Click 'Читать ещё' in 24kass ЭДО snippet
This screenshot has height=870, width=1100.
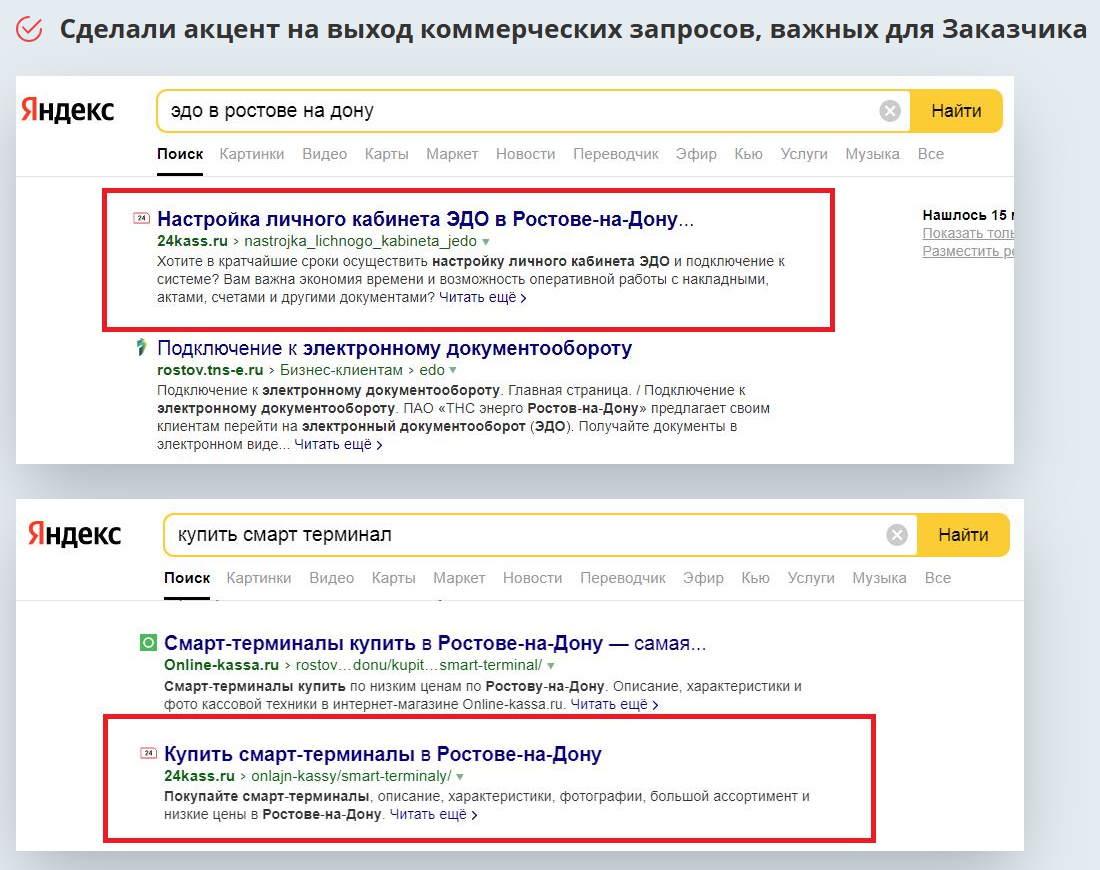tap(483, 297)
